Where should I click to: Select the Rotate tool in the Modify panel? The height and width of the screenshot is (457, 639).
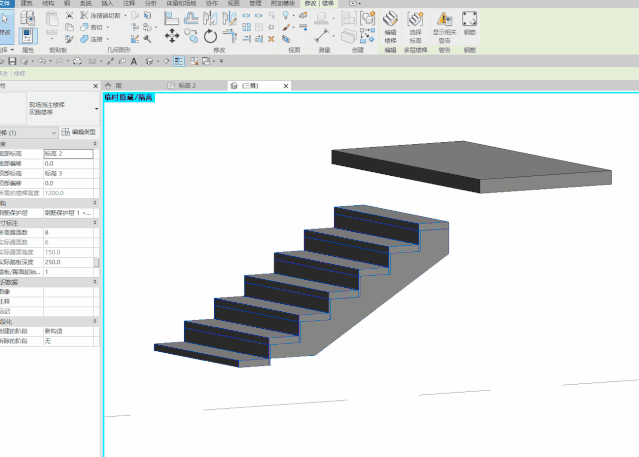(x=210, y=36)
